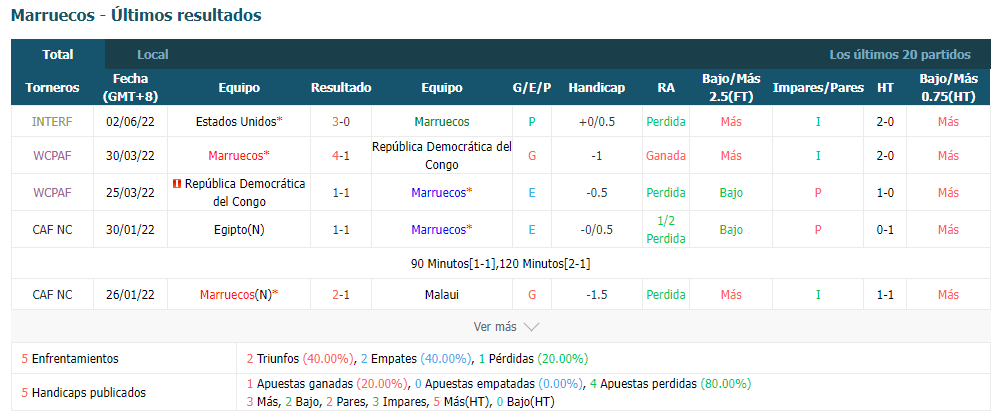Click the Handicap column header
Image resolution: width=1003 pixels, height=418 pixels.
coord(596,88)
